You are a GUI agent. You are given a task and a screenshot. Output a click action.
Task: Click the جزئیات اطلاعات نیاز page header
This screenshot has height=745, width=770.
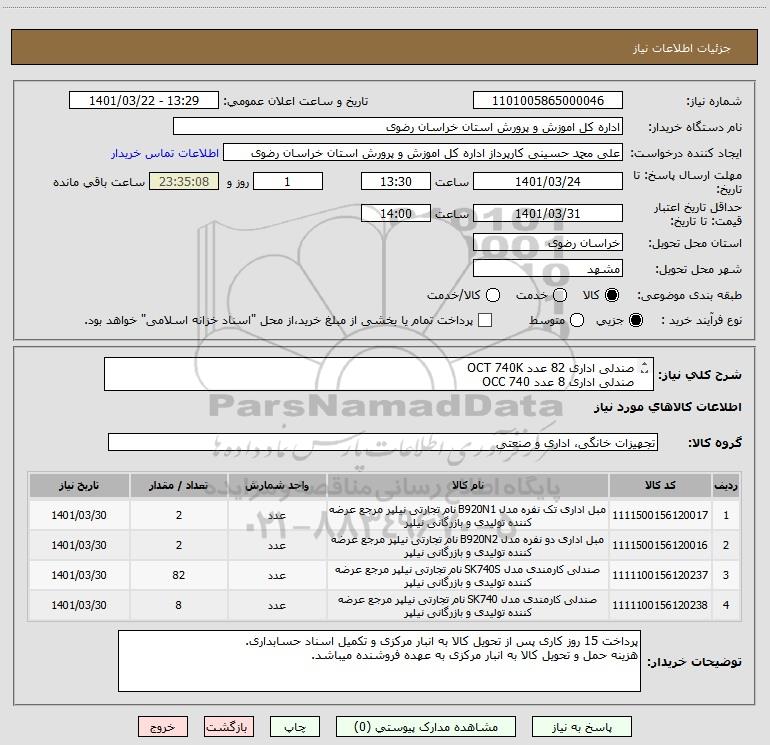(682, 48)
